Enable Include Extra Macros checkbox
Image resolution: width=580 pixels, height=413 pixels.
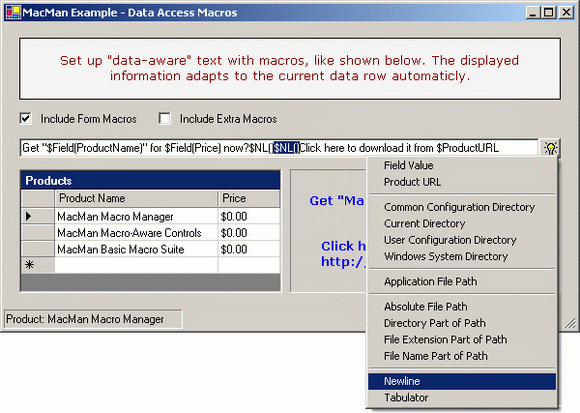pos(165,119)
